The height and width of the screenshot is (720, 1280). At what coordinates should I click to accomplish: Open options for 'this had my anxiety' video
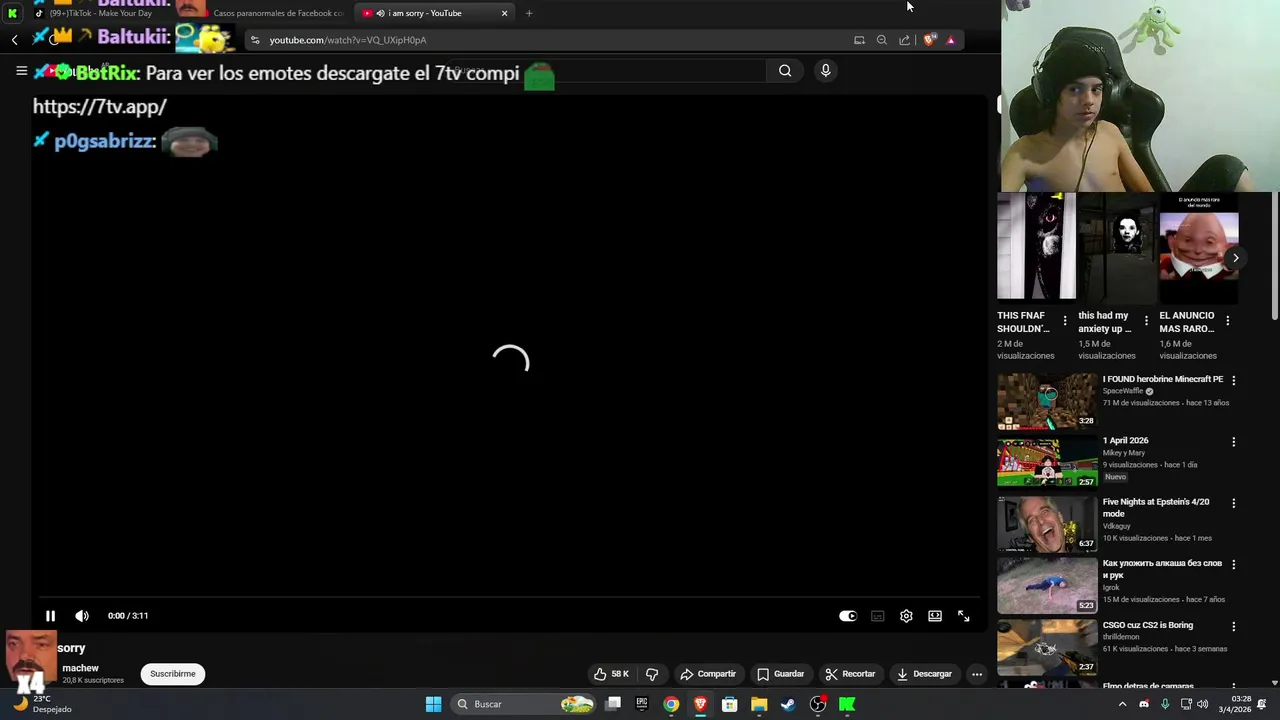point(1146,321)
